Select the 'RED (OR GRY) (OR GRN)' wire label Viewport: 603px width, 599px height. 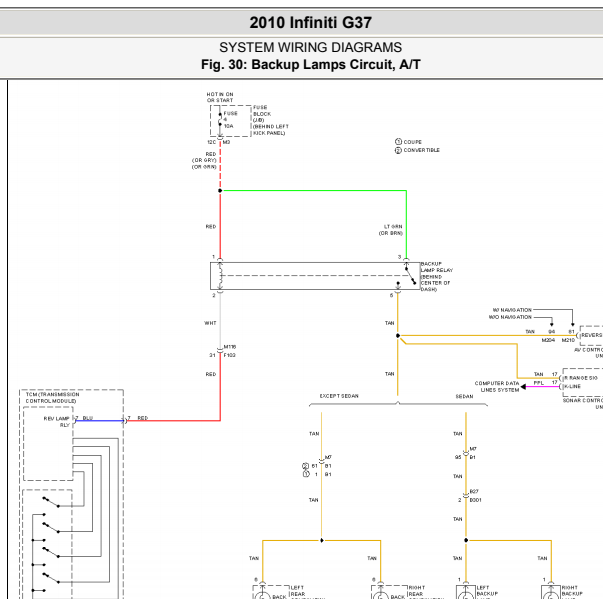click(204, 160)
